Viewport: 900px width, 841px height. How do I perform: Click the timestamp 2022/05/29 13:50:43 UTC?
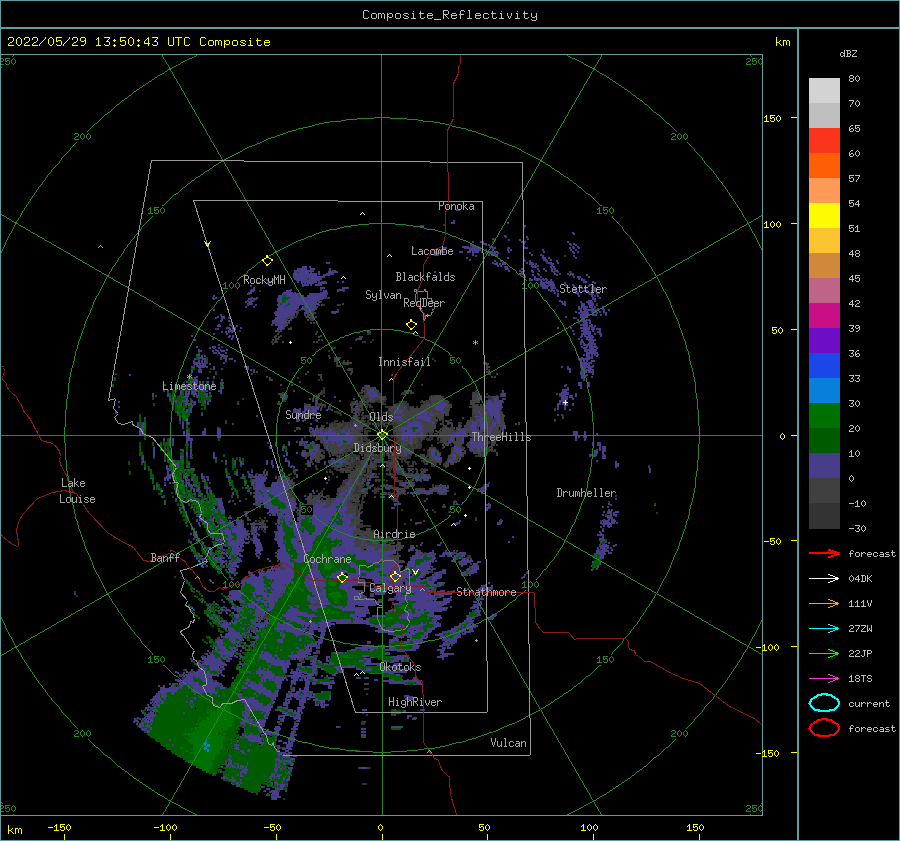(x=99, y=42)
